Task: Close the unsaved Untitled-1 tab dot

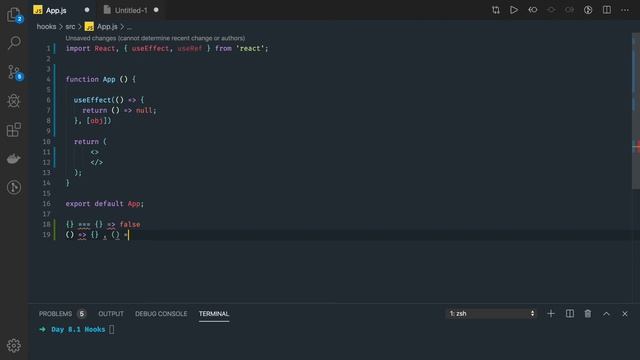Action: tap(156, 10)
